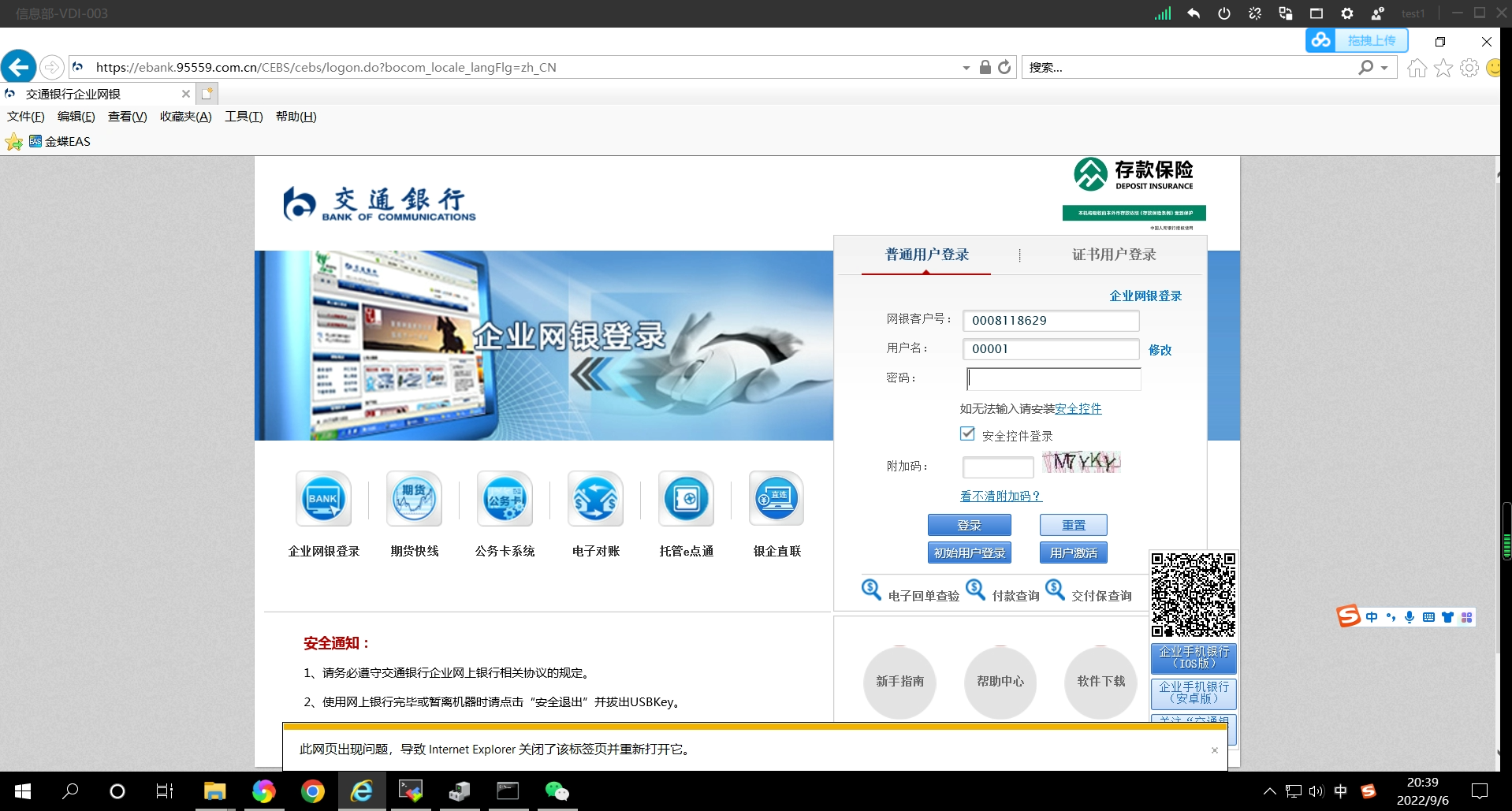This screenshot has width=1512, height=811.
Task: Show hidden system tray icons
Action: (1269, 791)
